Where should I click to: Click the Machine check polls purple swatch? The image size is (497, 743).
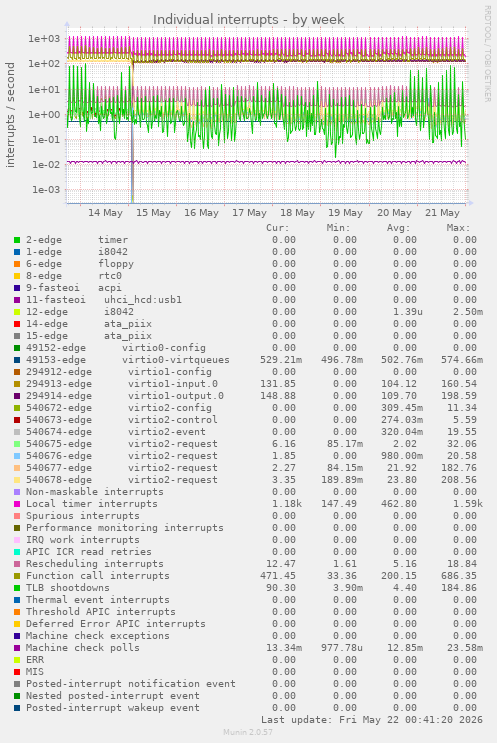[17, 648]
